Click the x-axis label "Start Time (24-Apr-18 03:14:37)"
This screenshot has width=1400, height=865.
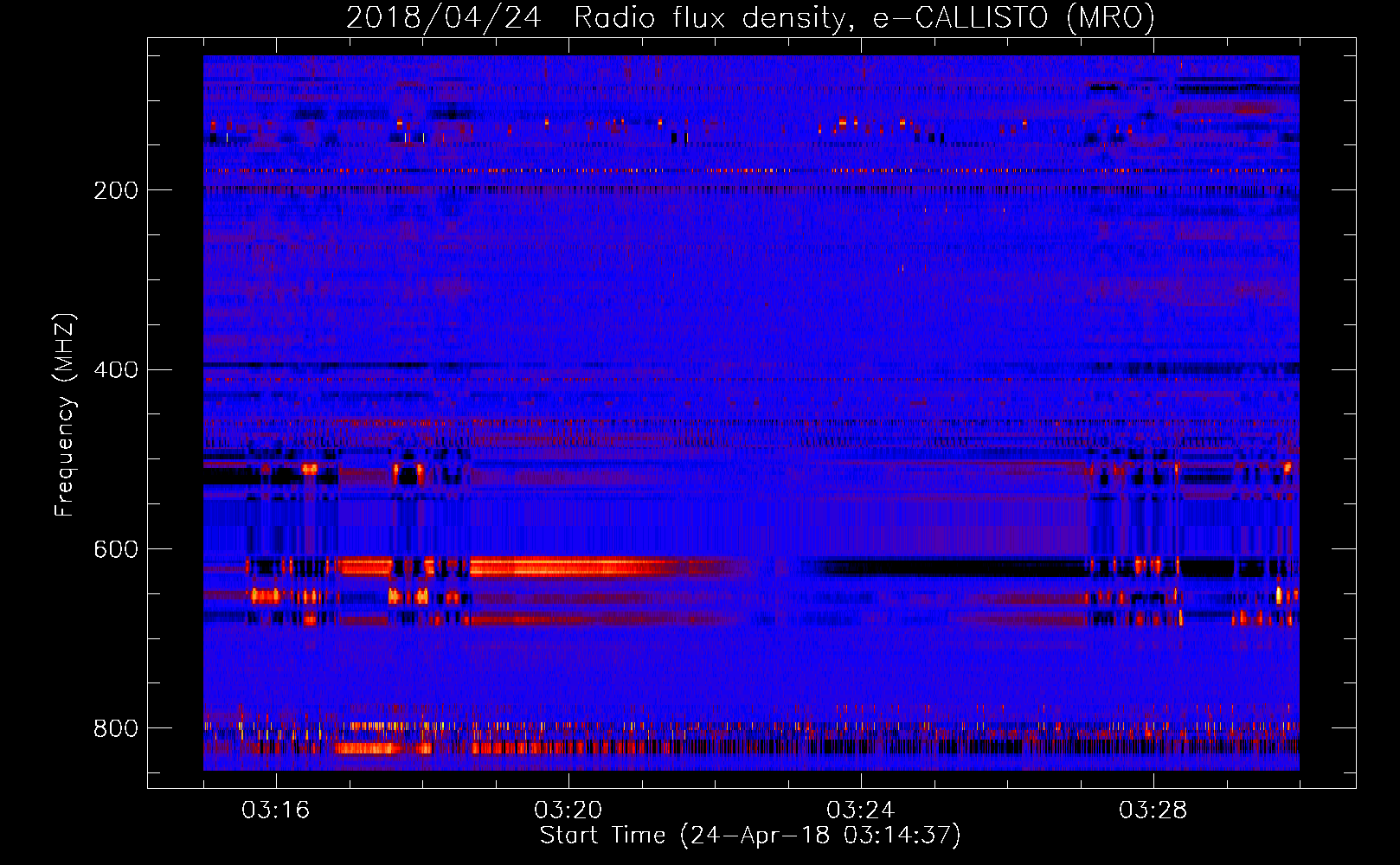pos(750,836)
